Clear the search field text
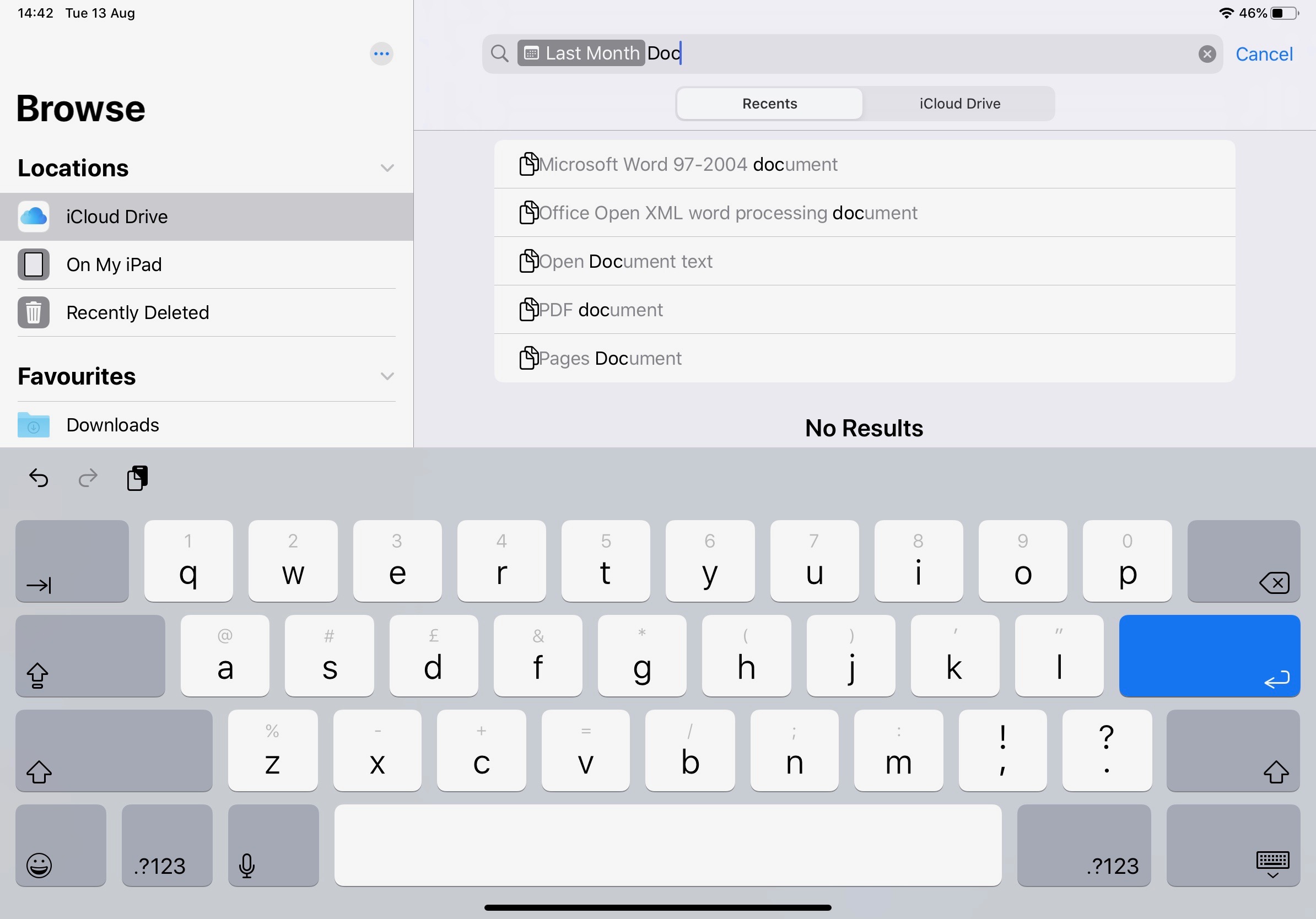Image resolution: width=1316 pixels, height=919 pixels. [x=1206, y=54]
